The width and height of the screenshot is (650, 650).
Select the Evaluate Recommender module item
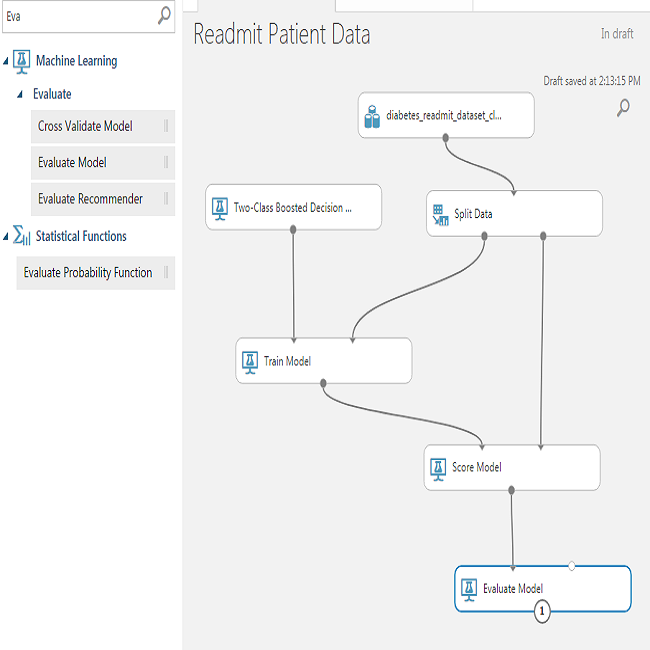90,199
